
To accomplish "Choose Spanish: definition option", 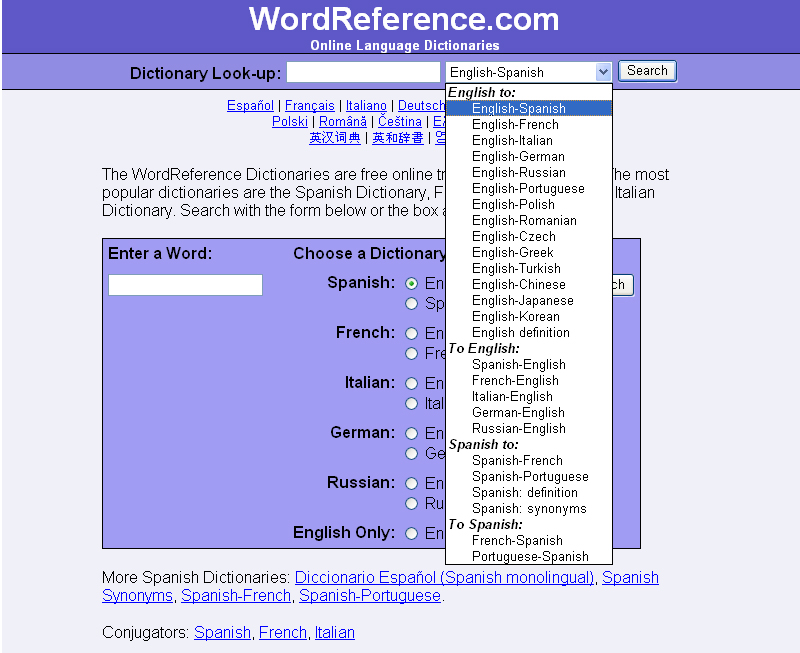I will [529, 492].
